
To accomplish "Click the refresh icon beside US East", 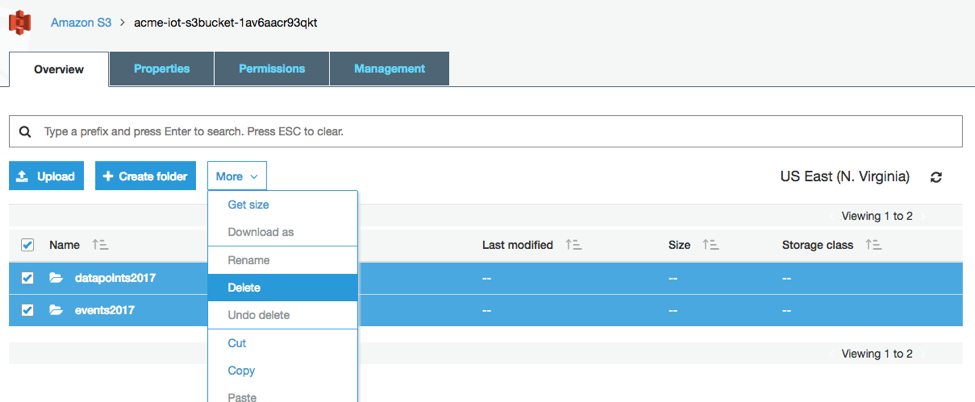I will click(x=936, y=177).
